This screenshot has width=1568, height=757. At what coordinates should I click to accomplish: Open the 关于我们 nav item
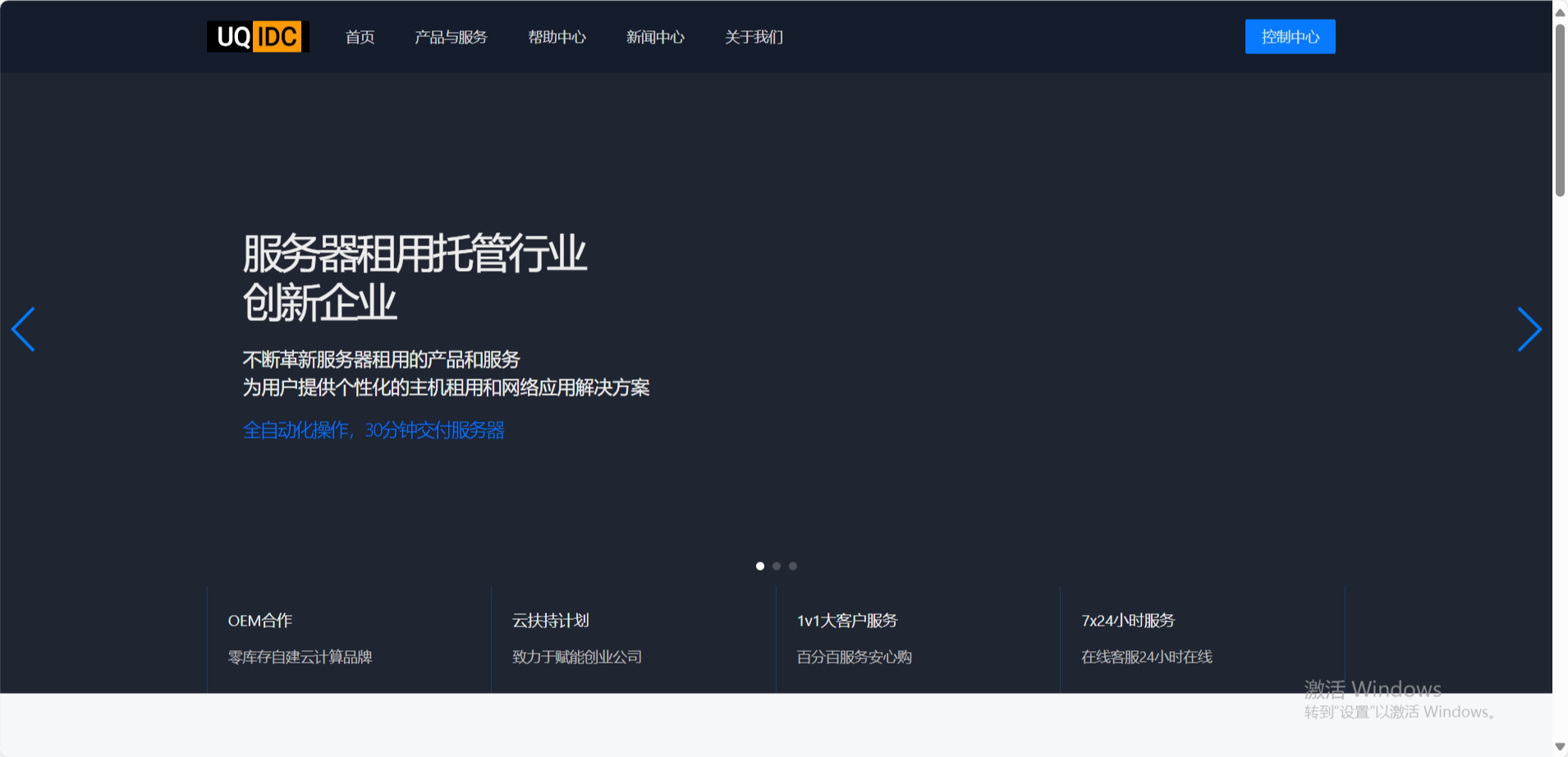(x=754, y=37)
